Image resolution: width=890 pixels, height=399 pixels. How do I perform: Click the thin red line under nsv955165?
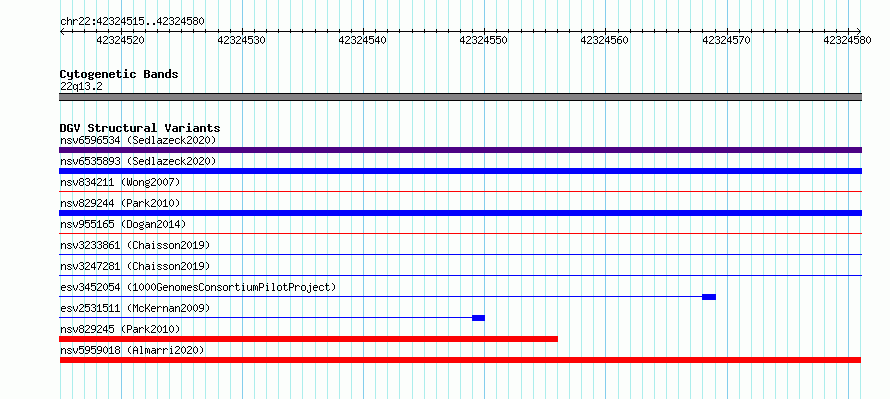point(460,234)
